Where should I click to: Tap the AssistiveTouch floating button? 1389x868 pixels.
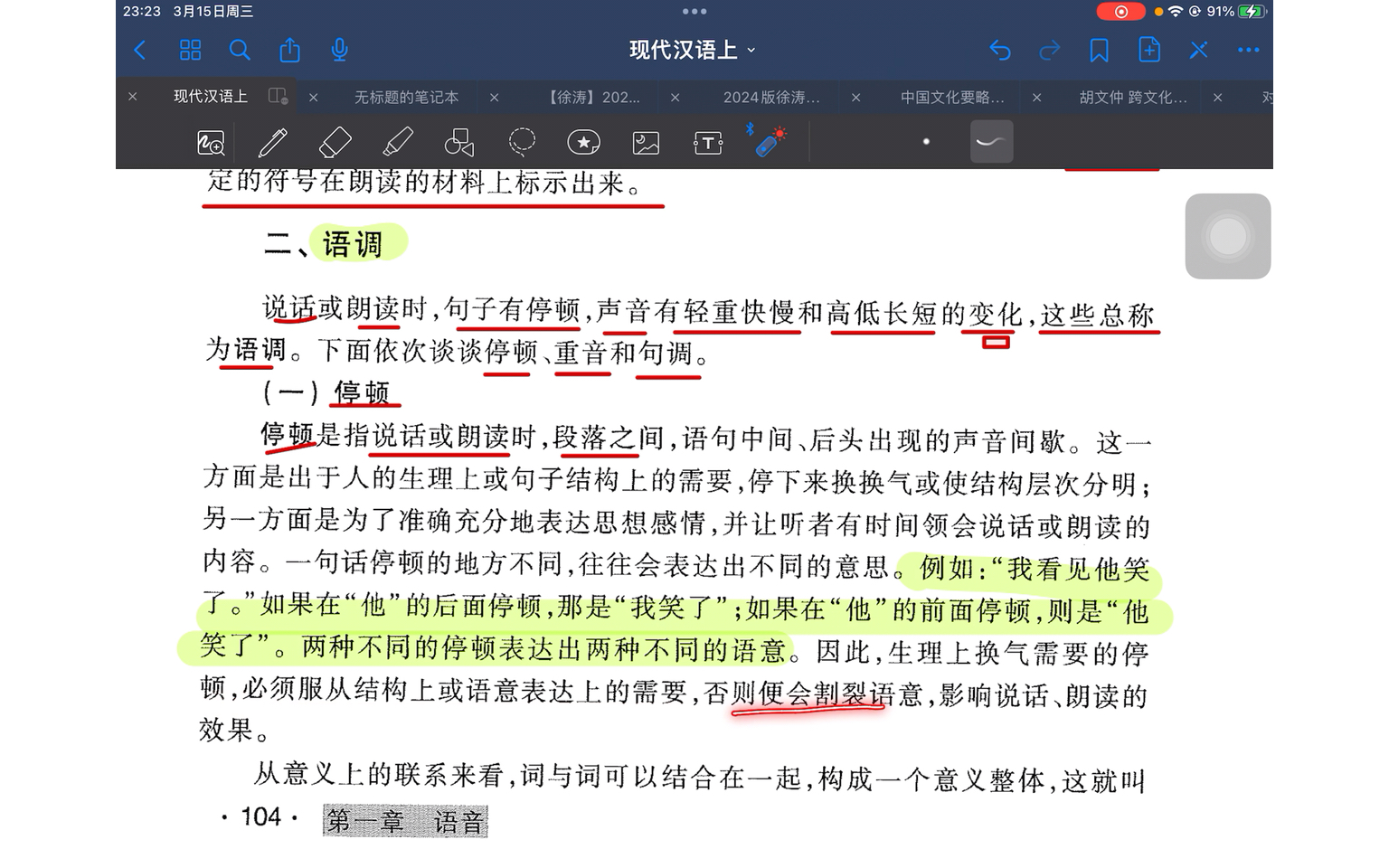coord(1228,236)
